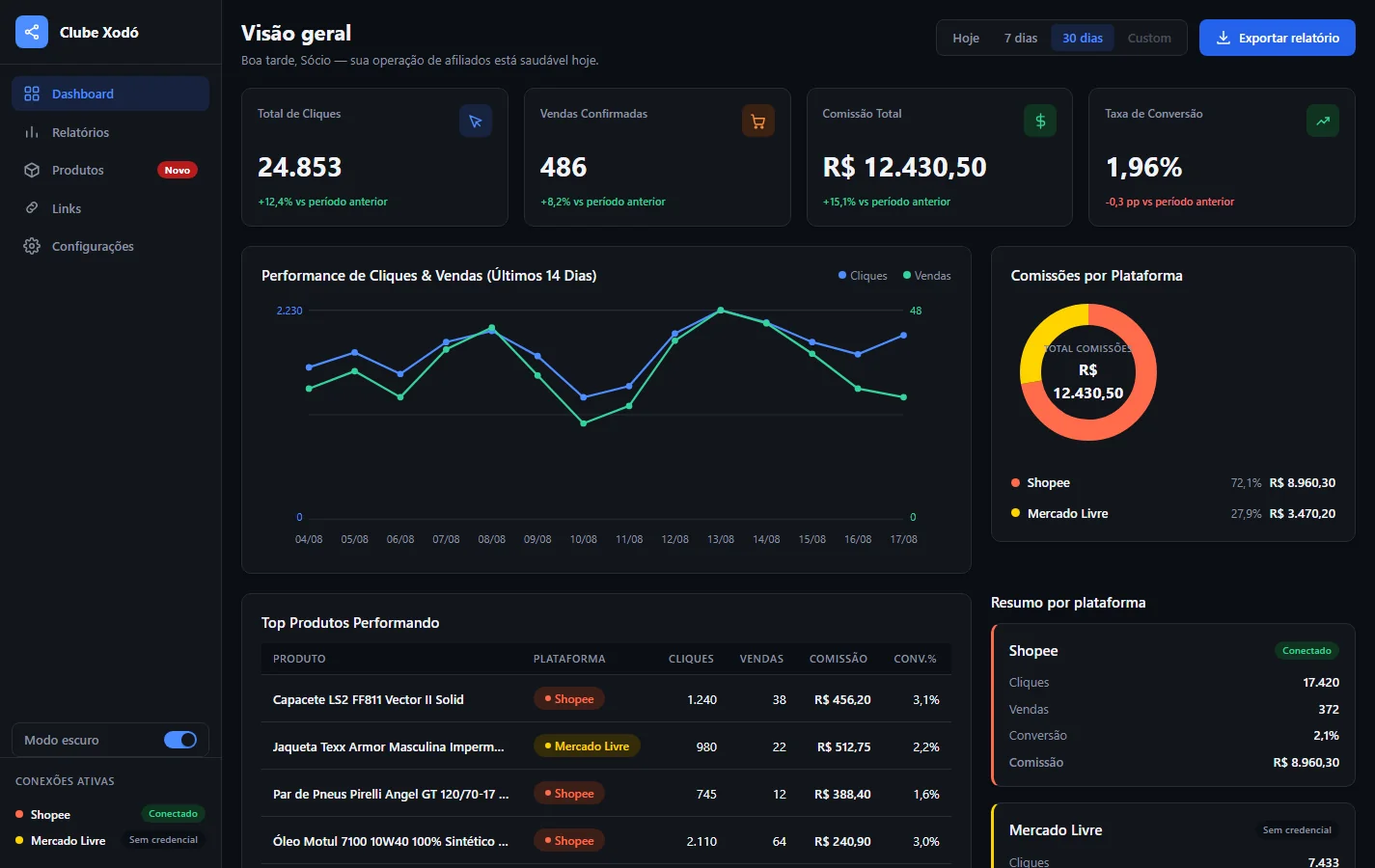Sort table by CONV.% column header

916,659
